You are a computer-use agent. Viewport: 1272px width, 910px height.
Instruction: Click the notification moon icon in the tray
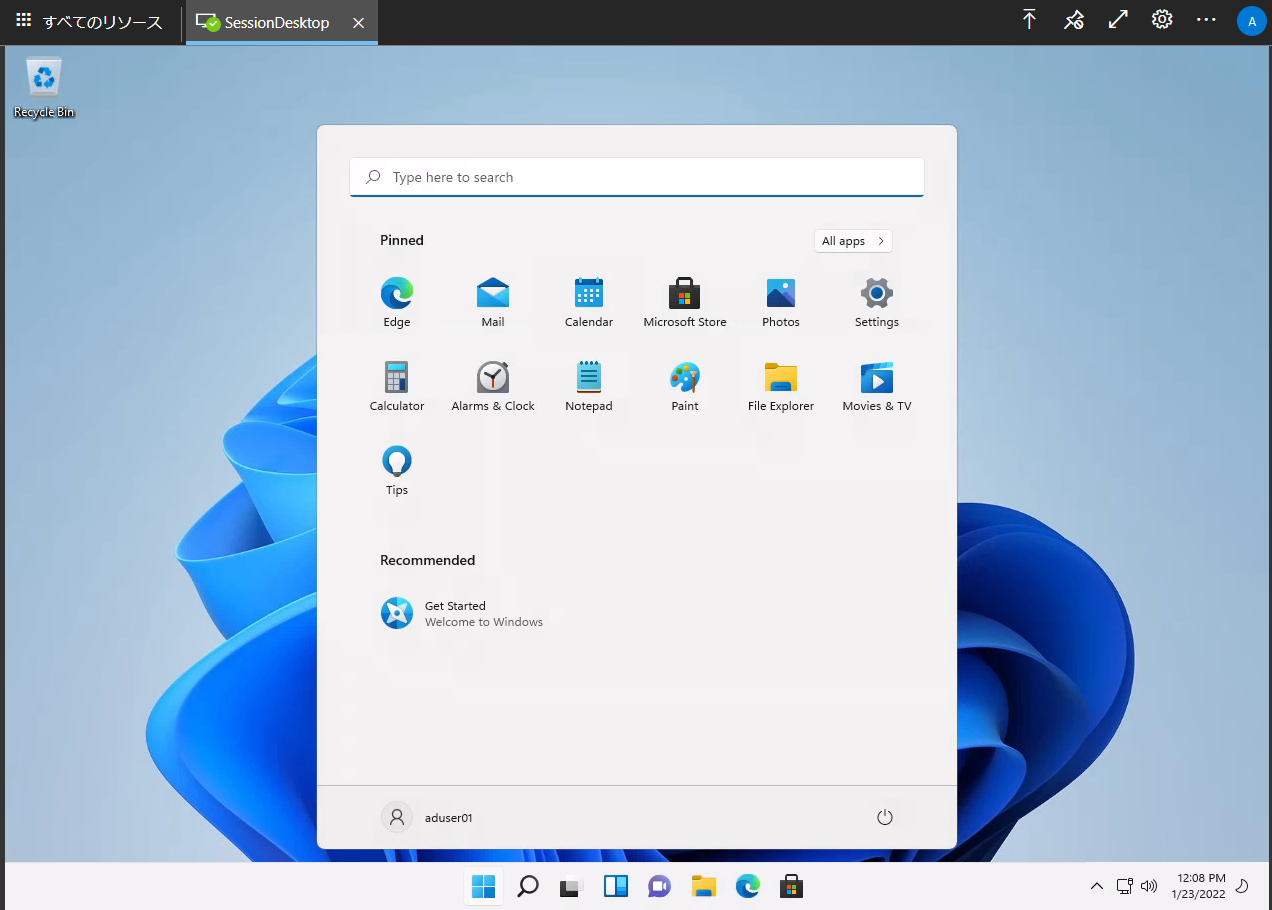[x=1243, y=886]
